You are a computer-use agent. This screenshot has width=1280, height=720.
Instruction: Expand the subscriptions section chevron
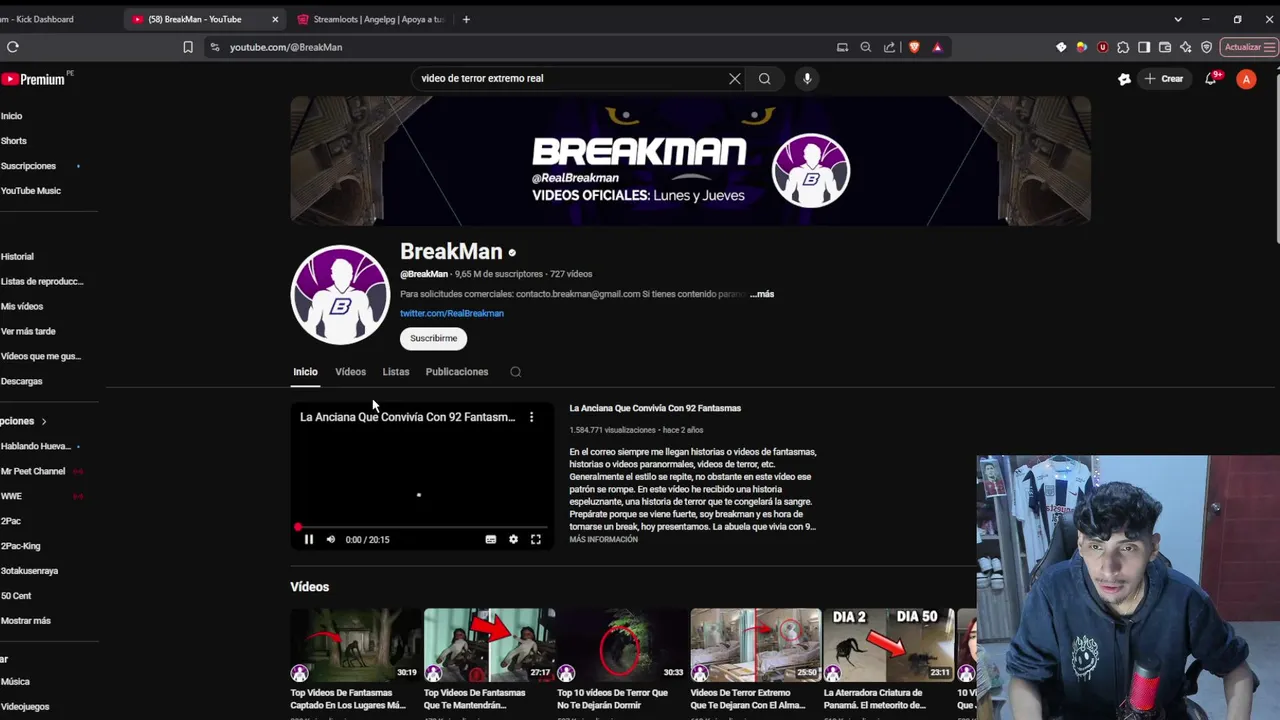[x=43, y=422]
